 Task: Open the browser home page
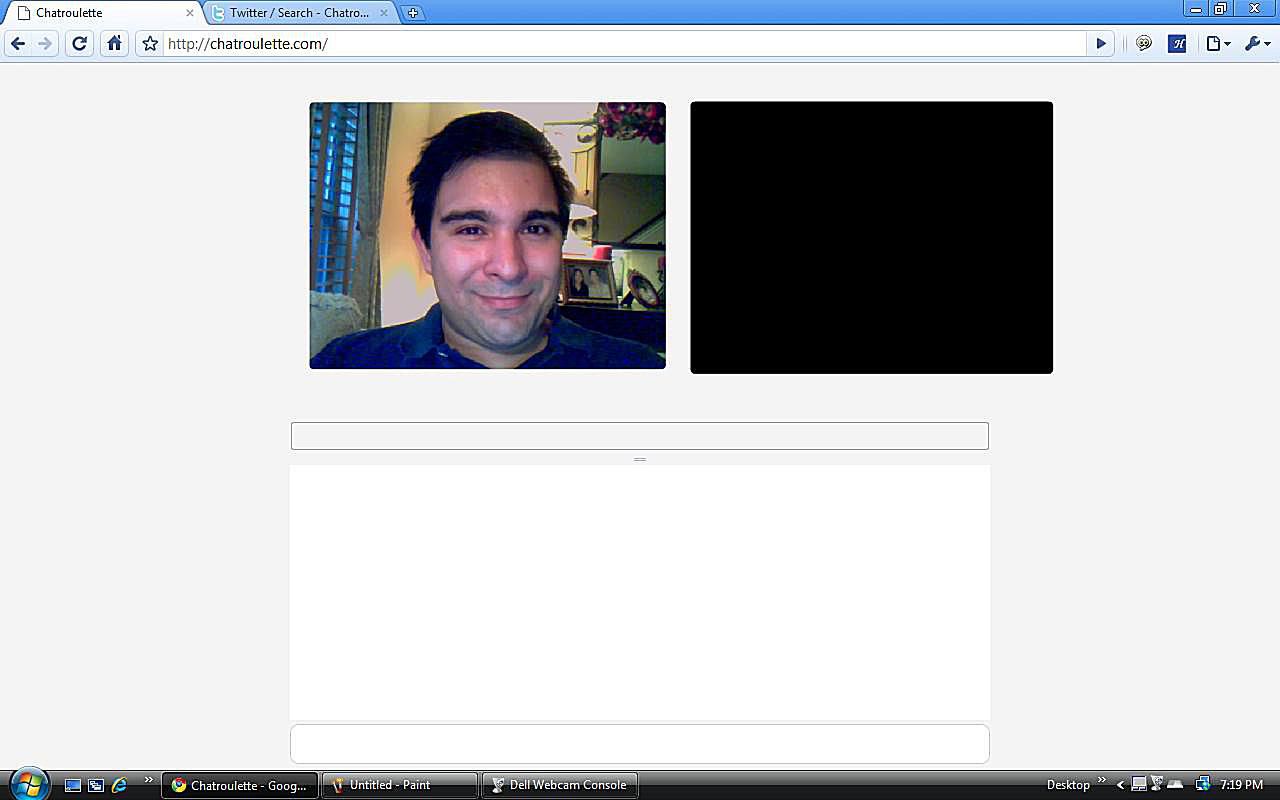point(114,44)
